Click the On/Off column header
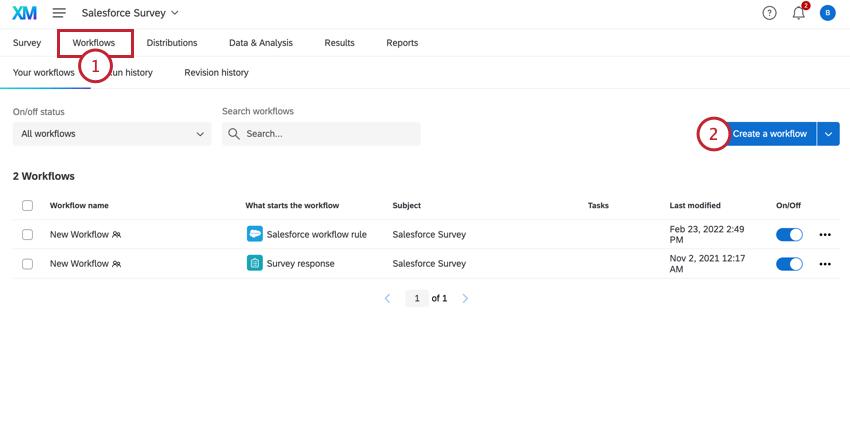The image size is (850, 425). (x=788, y=205)
